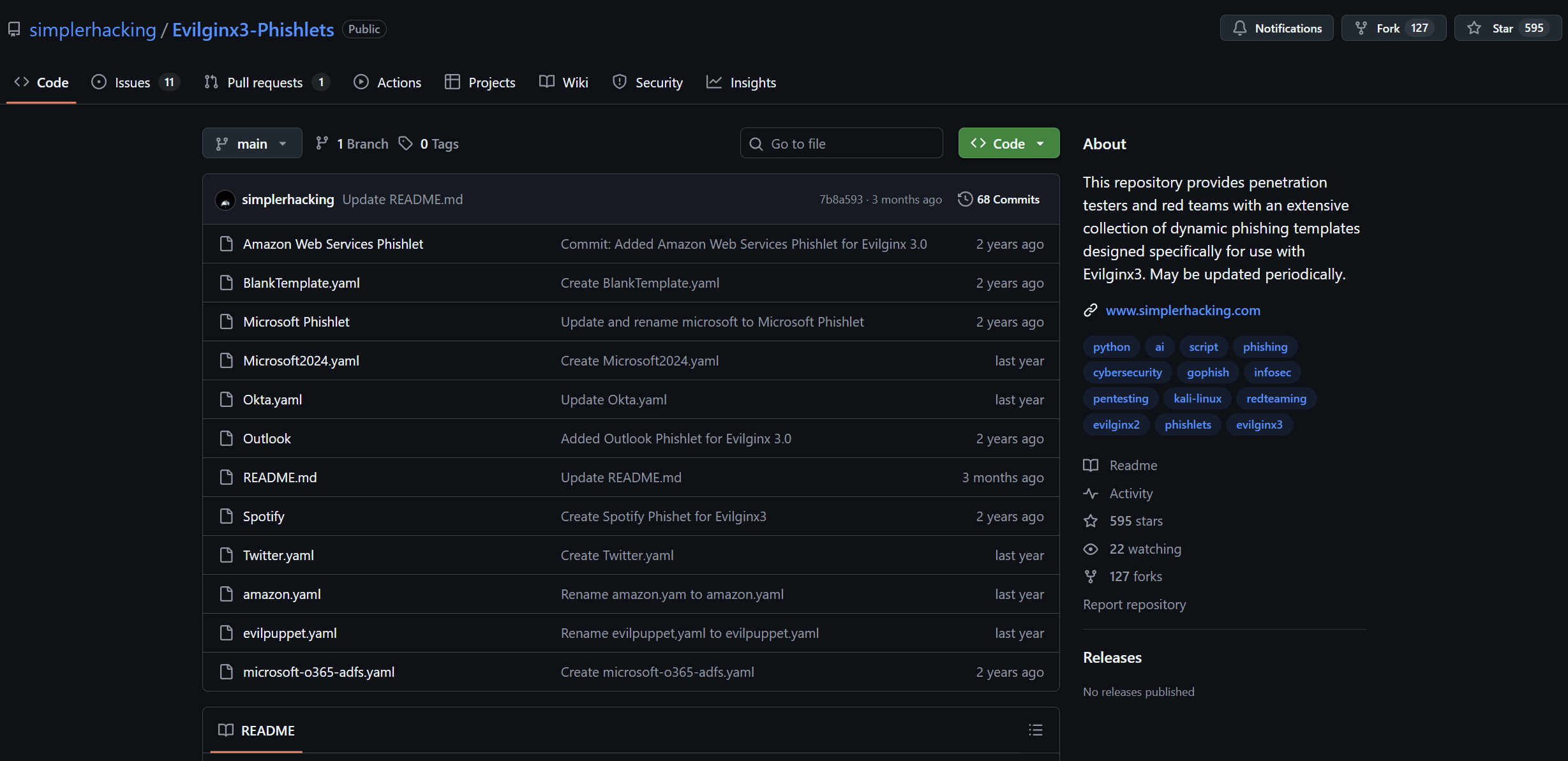Click file icon next to microsoft-o365-adfs.yaml
The width and height of the screenshot is (1568, 761).
(x=226, y=672)
